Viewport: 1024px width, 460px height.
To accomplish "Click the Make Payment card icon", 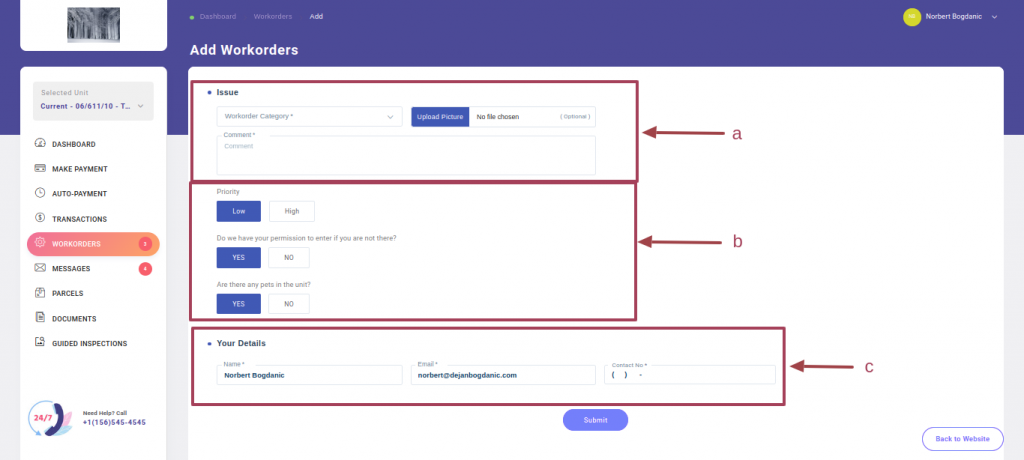I will click(40, 169).
